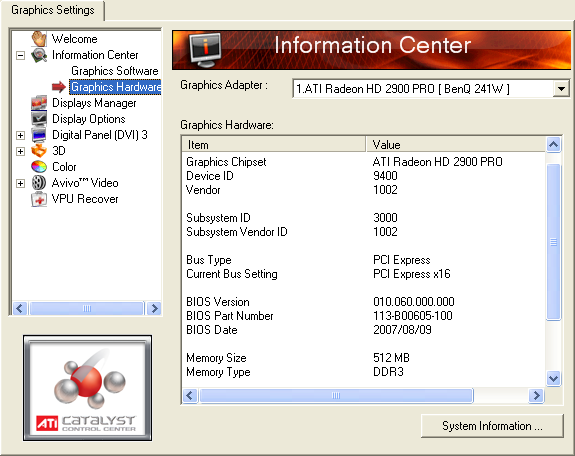Open the VPU Recover page
The image size is (575, 456).
(85, 199)
